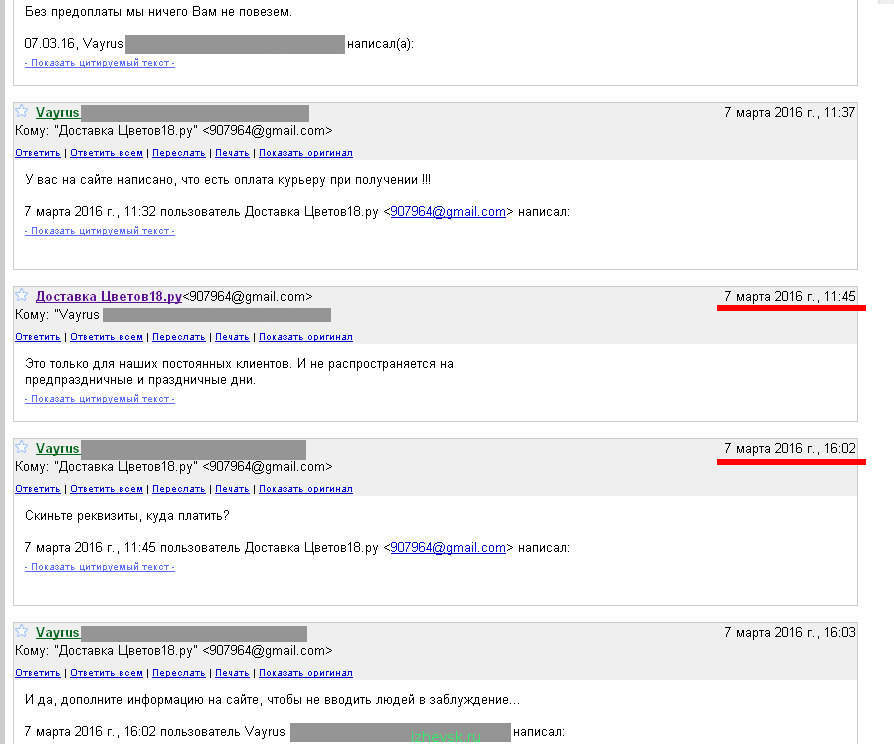
Task: Click Показать оригинал in the 16:03 message
Action: (306, 673)
